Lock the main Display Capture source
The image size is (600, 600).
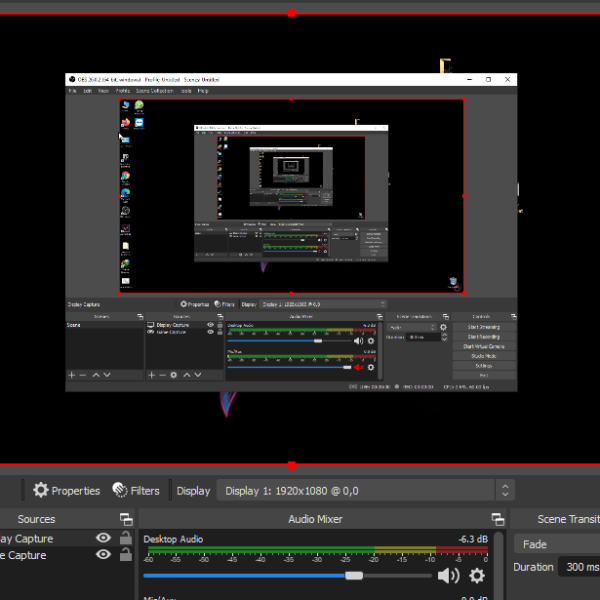click(x=126, y=538)
